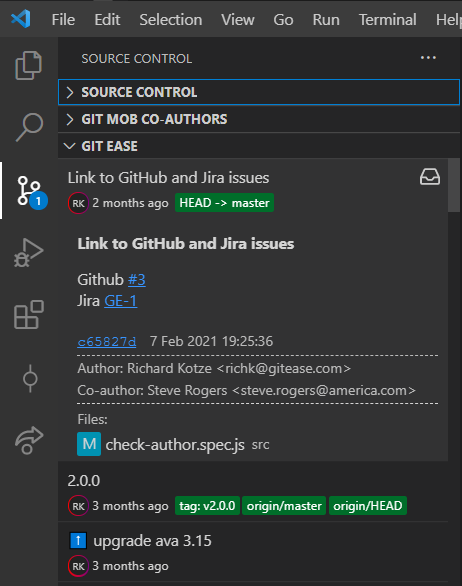Viewport: 462px width, 586px height.
Task: Select the Source Control activity icon
Action: coord(29,191)
